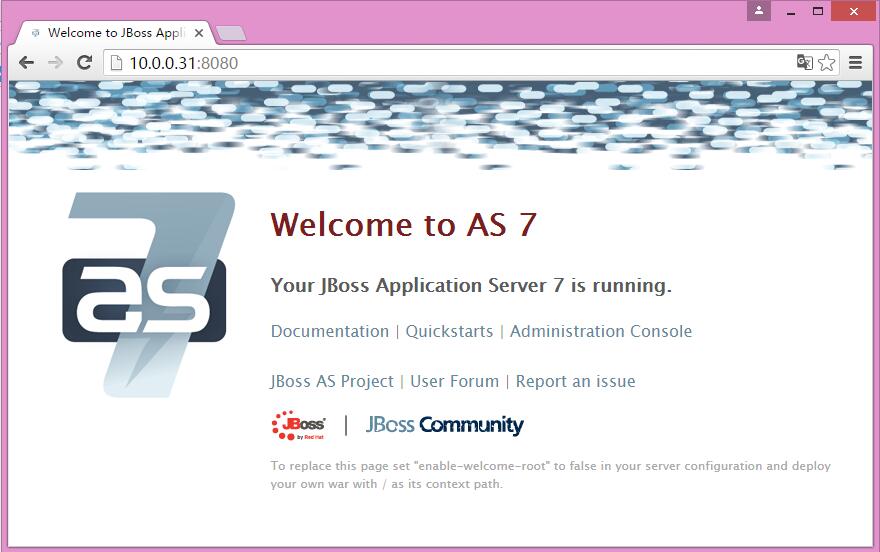Screen dimensions: 880x552
Task: Click the JBoss by Red Hat logo
Action: point(299,425)
